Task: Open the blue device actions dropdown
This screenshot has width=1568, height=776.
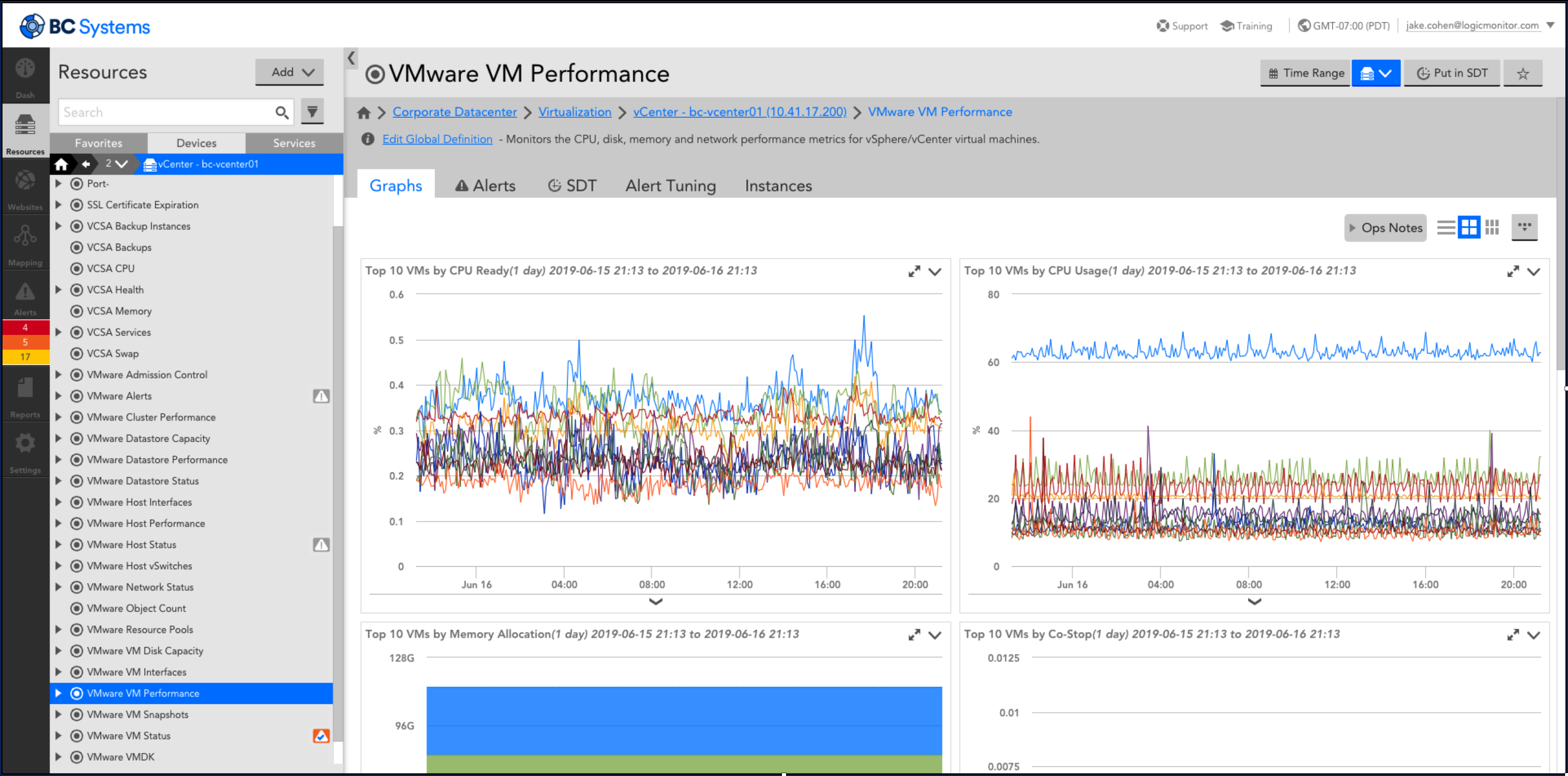Action: point(1376,74)
